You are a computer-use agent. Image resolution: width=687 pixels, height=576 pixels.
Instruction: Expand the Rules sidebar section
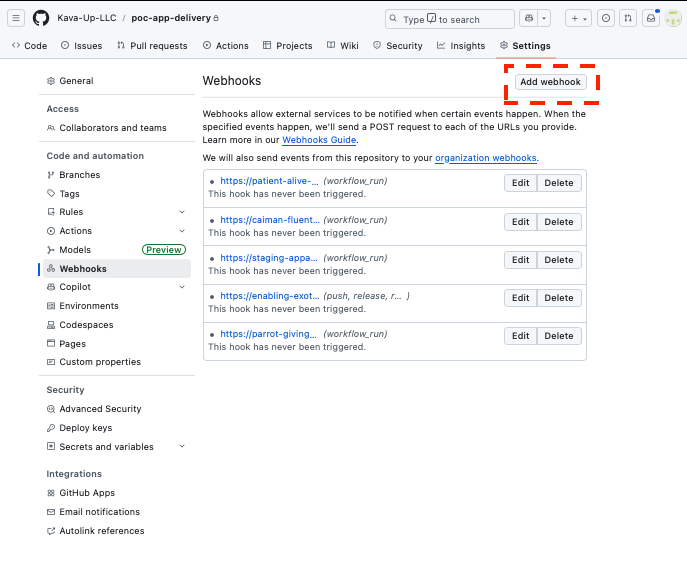click(x=182, y=212)
